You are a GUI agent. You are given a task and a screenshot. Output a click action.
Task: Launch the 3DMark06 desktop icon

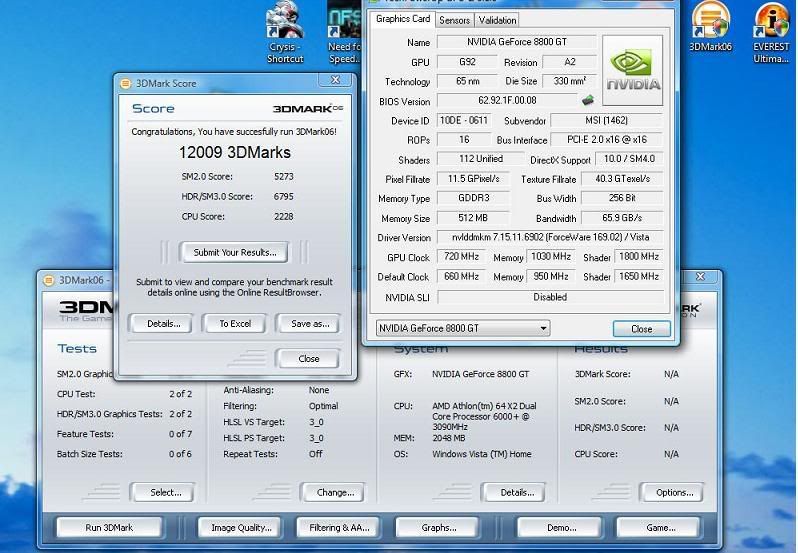[710, 26]
